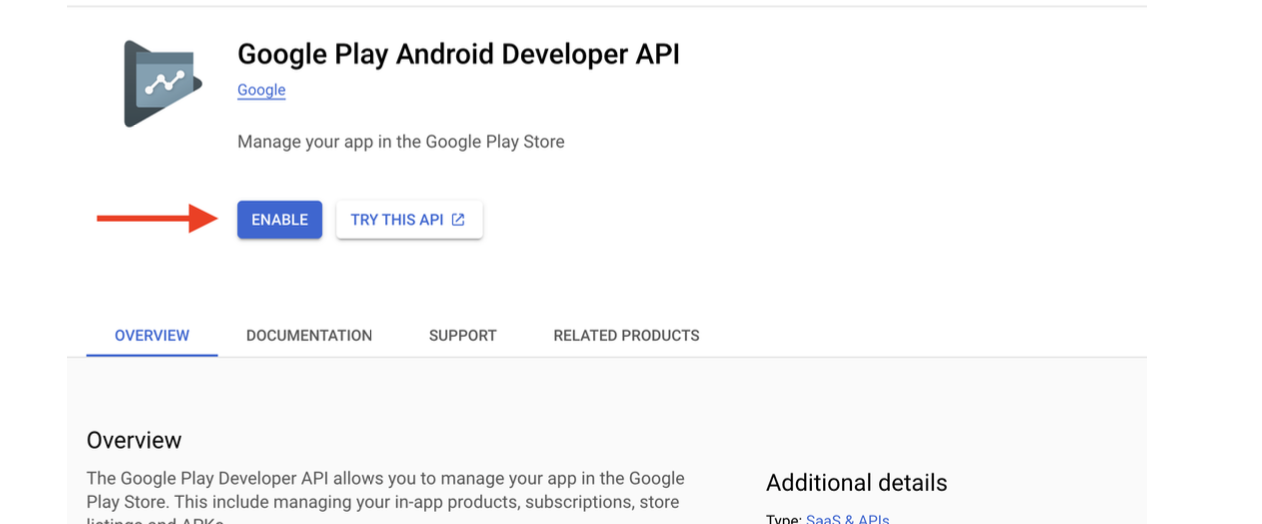Click the blue ENABLE button
This screenshot has width=1262, height=524.
click(279, 220)
